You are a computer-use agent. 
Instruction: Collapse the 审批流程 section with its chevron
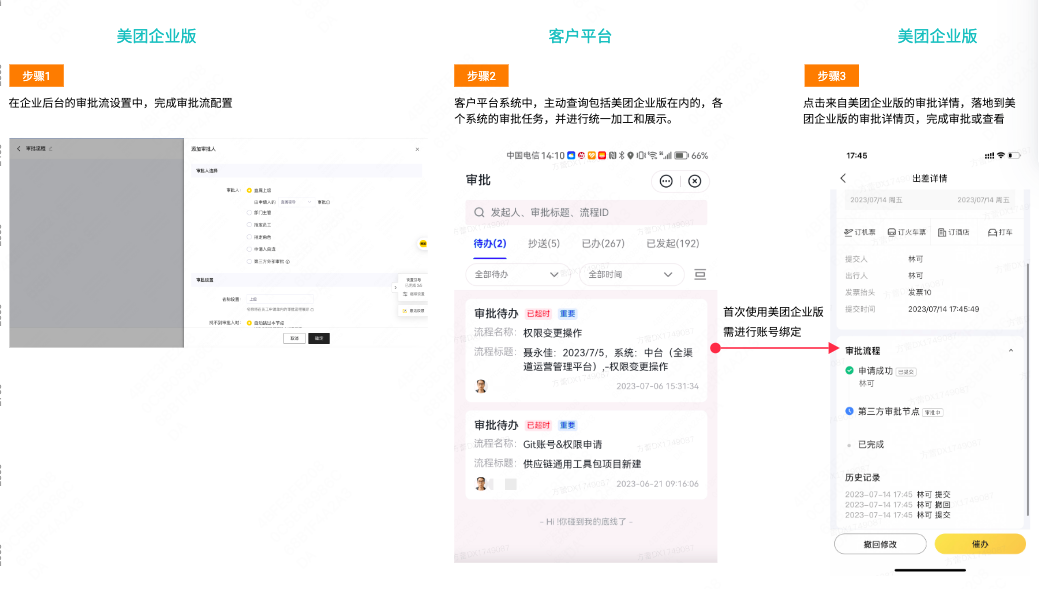coord(1011,350)
